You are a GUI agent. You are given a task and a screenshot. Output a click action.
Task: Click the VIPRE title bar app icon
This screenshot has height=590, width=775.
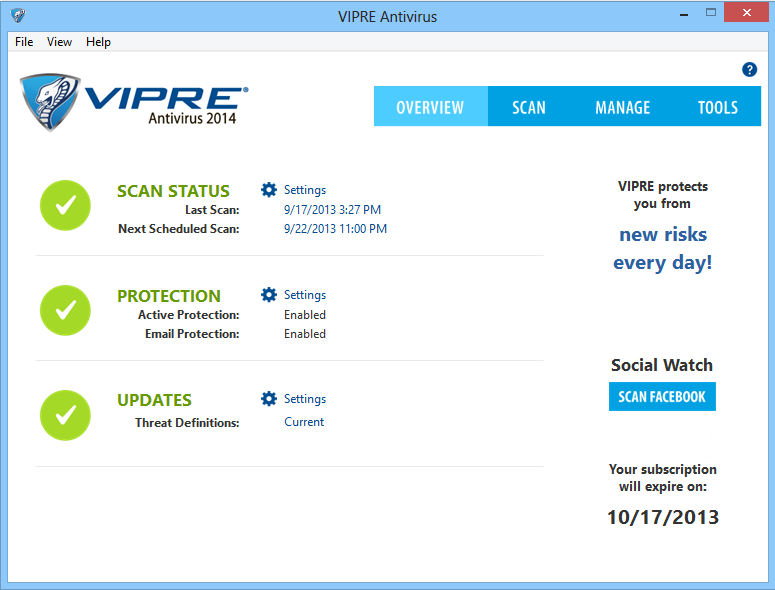point(18,16)
